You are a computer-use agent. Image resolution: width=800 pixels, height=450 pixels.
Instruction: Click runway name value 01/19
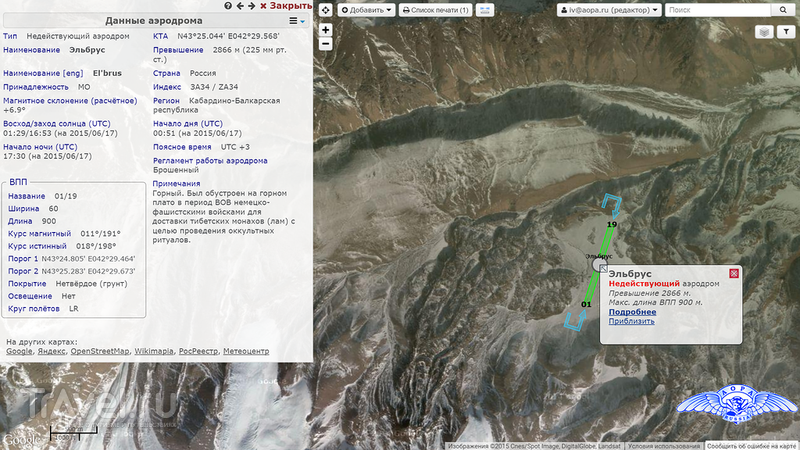[66, 196]
